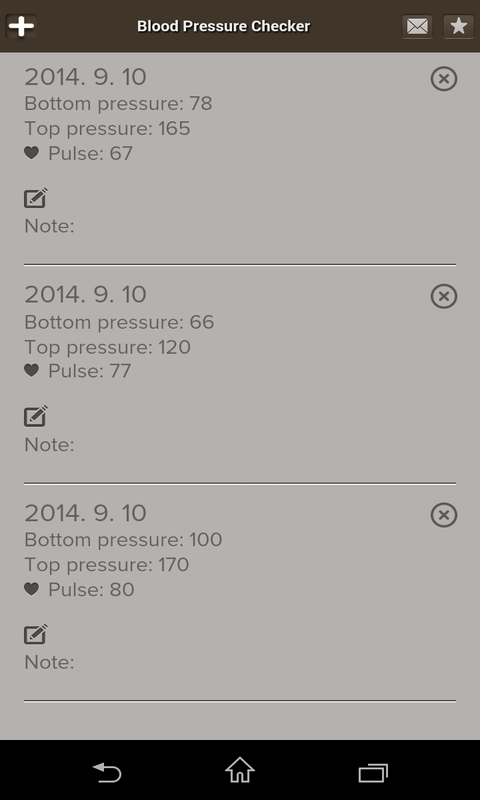Delete the record with pulse 80
480x800 pixels.
point(444,515)
